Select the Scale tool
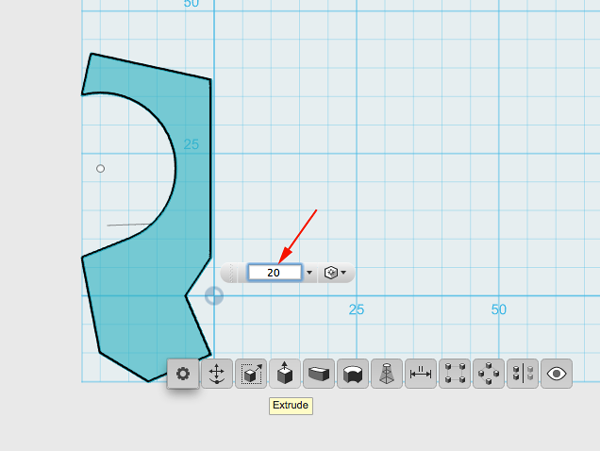Screen dimensions: 600x451 (x=251, y=374)
